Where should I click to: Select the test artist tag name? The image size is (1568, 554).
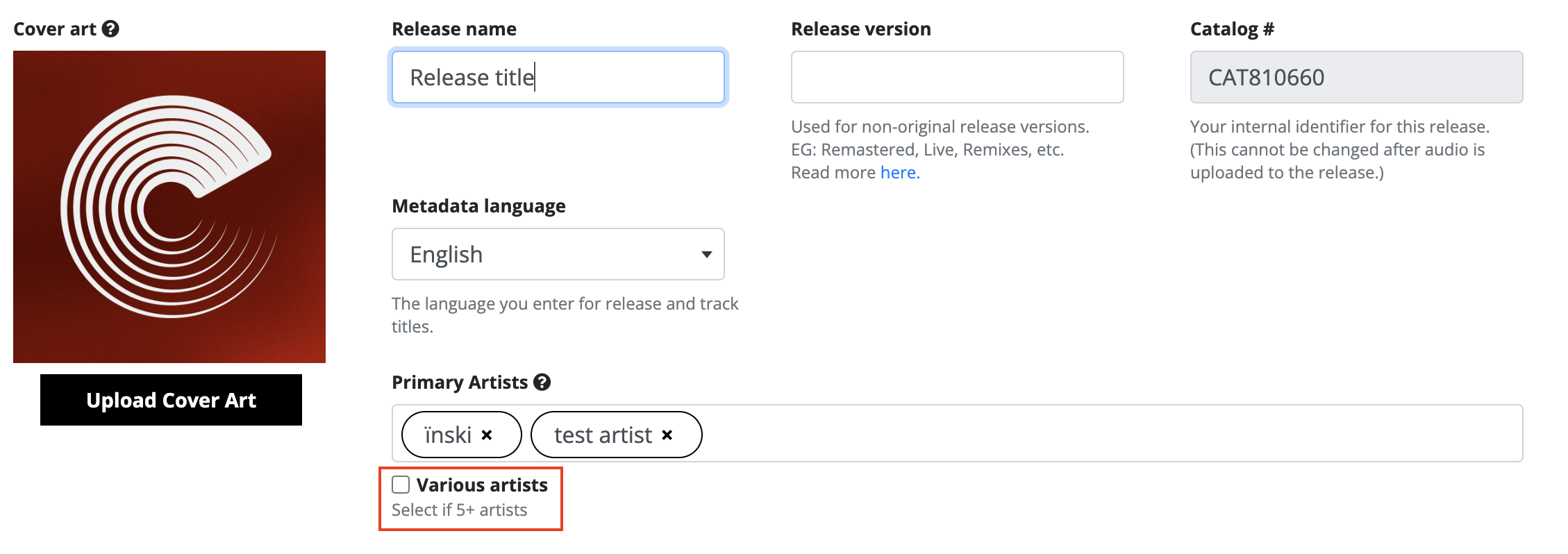tap(603, 435)
